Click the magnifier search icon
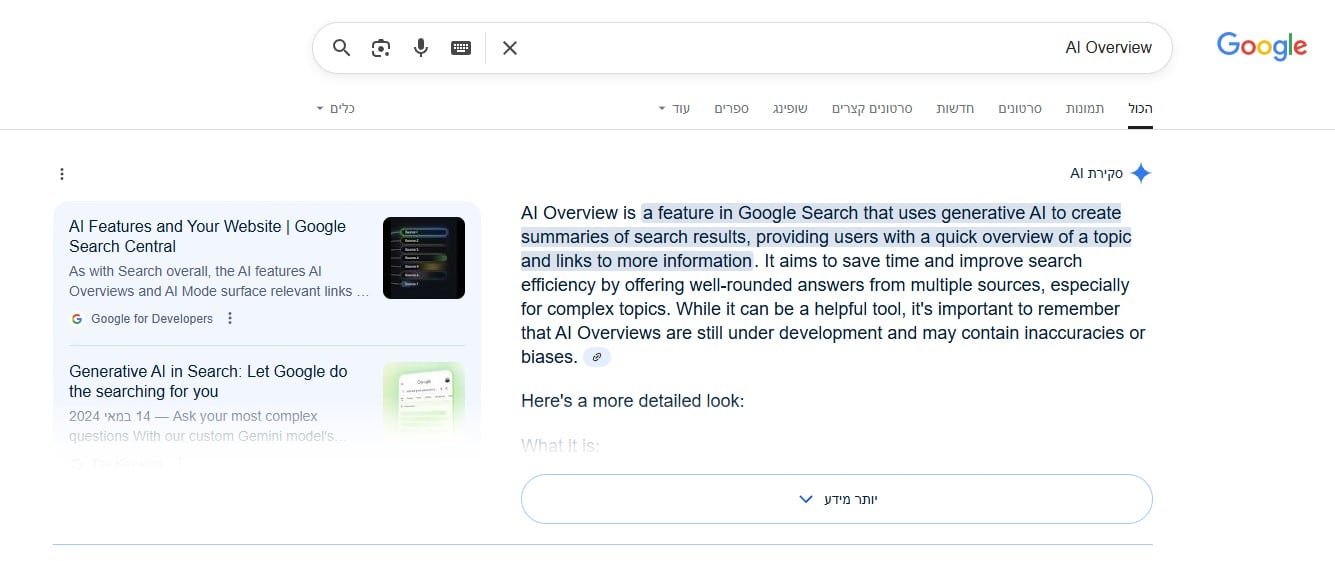This screenshot has height=561, width=1335. tap(341, 48)
